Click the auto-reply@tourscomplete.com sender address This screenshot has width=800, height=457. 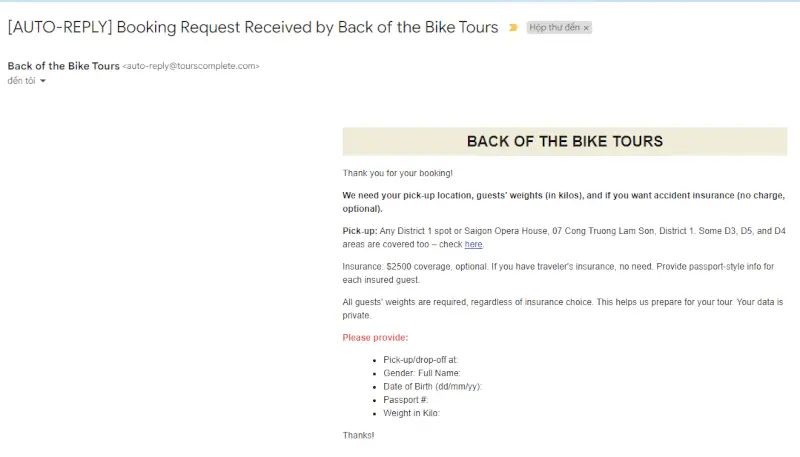(191, 66)
